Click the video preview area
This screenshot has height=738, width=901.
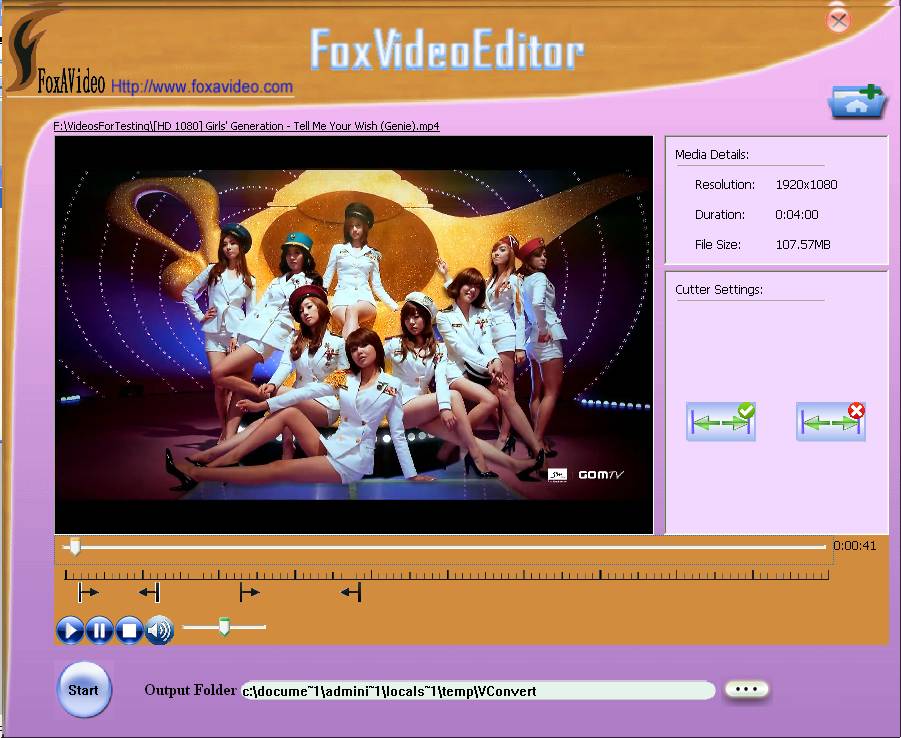click(x=354, y=335)
